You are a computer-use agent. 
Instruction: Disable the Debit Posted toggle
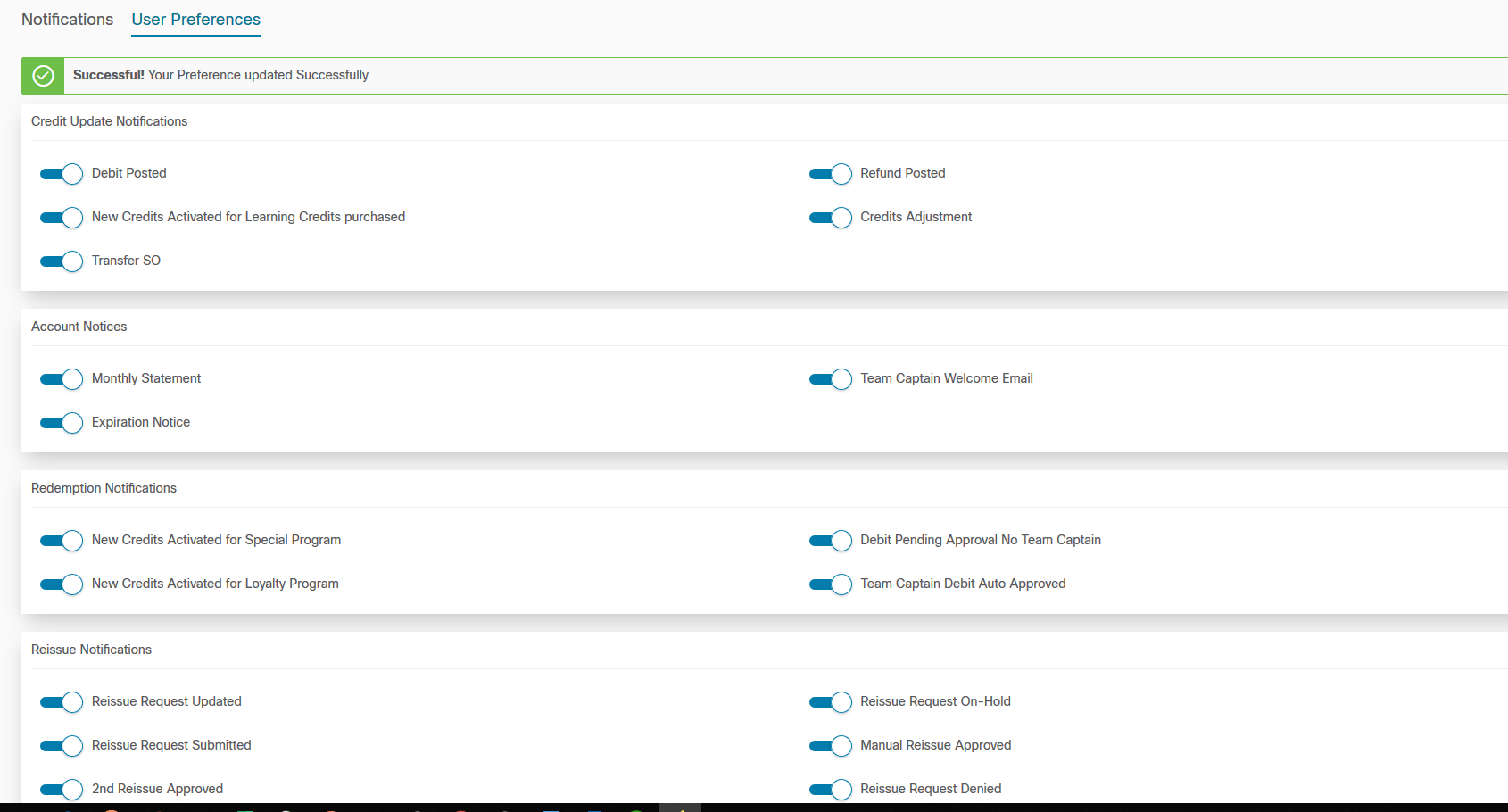[62, 174]
